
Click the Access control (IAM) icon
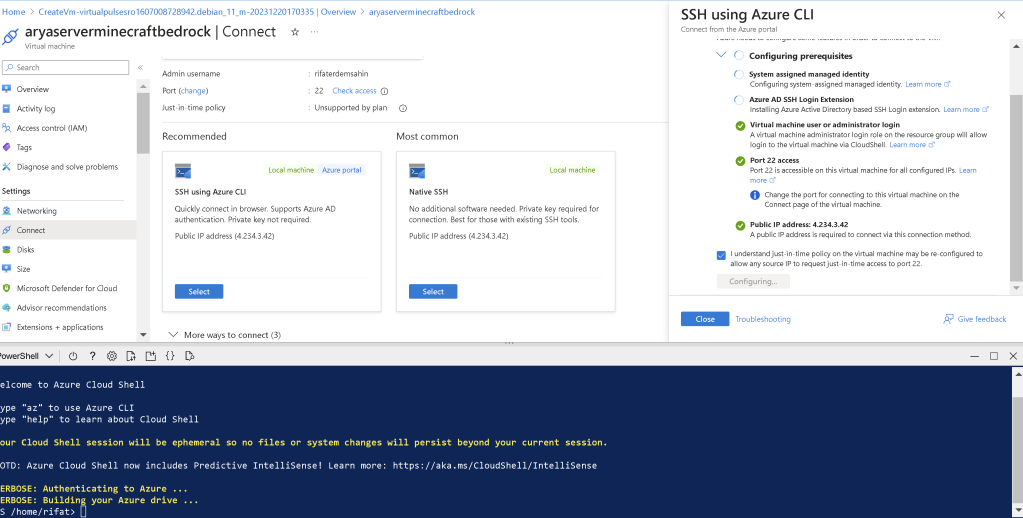tap(7, 128)
